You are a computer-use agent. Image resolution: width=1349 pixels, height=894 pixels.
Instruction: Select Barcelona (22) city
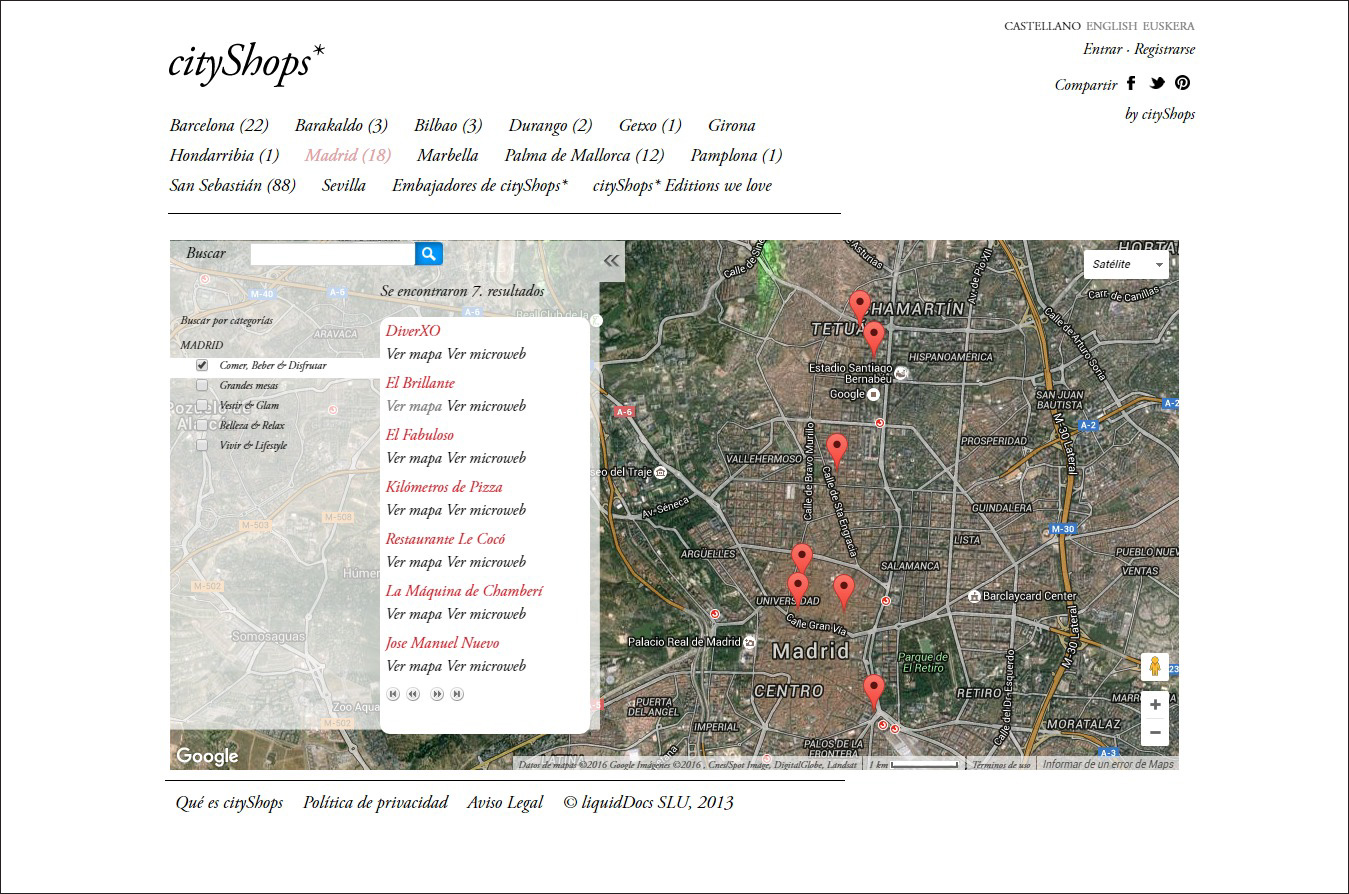pyautogui.click(x=219, y=125)
